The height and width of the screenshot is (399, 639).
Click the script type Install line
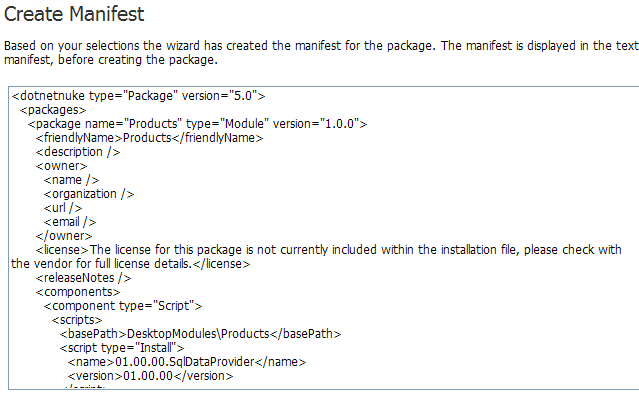pyautogui.click(x=122, y=348)
